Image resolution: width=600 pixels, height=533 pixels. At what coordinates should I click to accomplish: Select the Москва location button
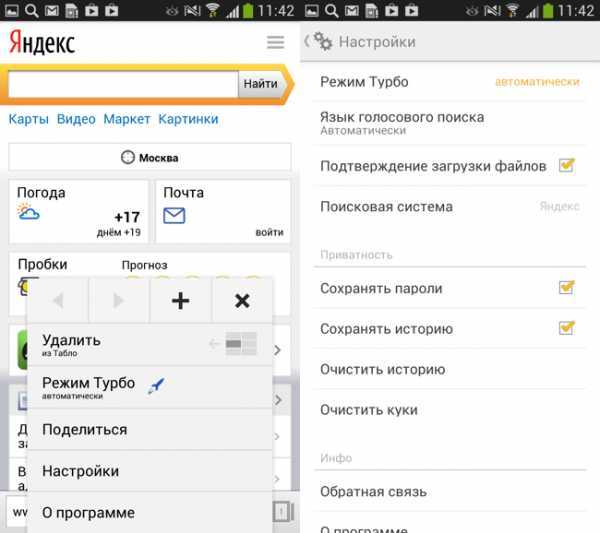(150, 157)
